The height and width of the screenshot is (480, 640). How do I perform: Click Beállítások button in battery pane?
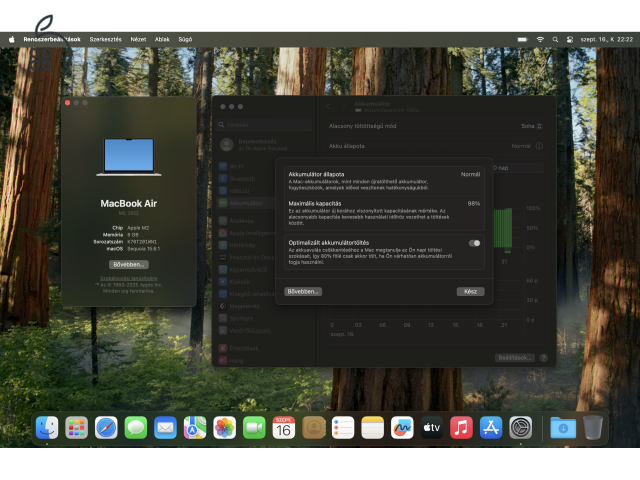[514, 358]
